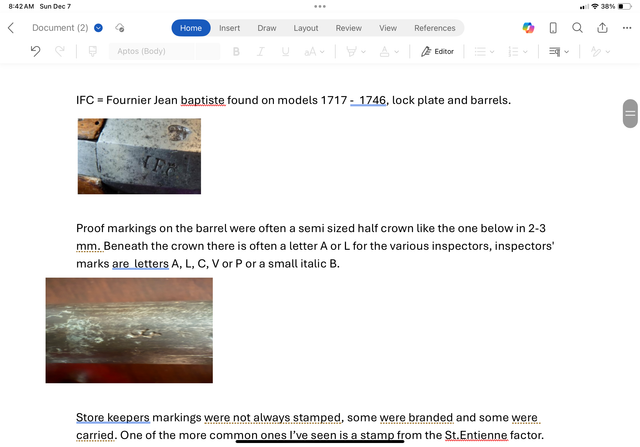Viewport: 640px width, 447px height.
Task: Tap grammar-flagged "- 1746" text
Action: point(368,100)
